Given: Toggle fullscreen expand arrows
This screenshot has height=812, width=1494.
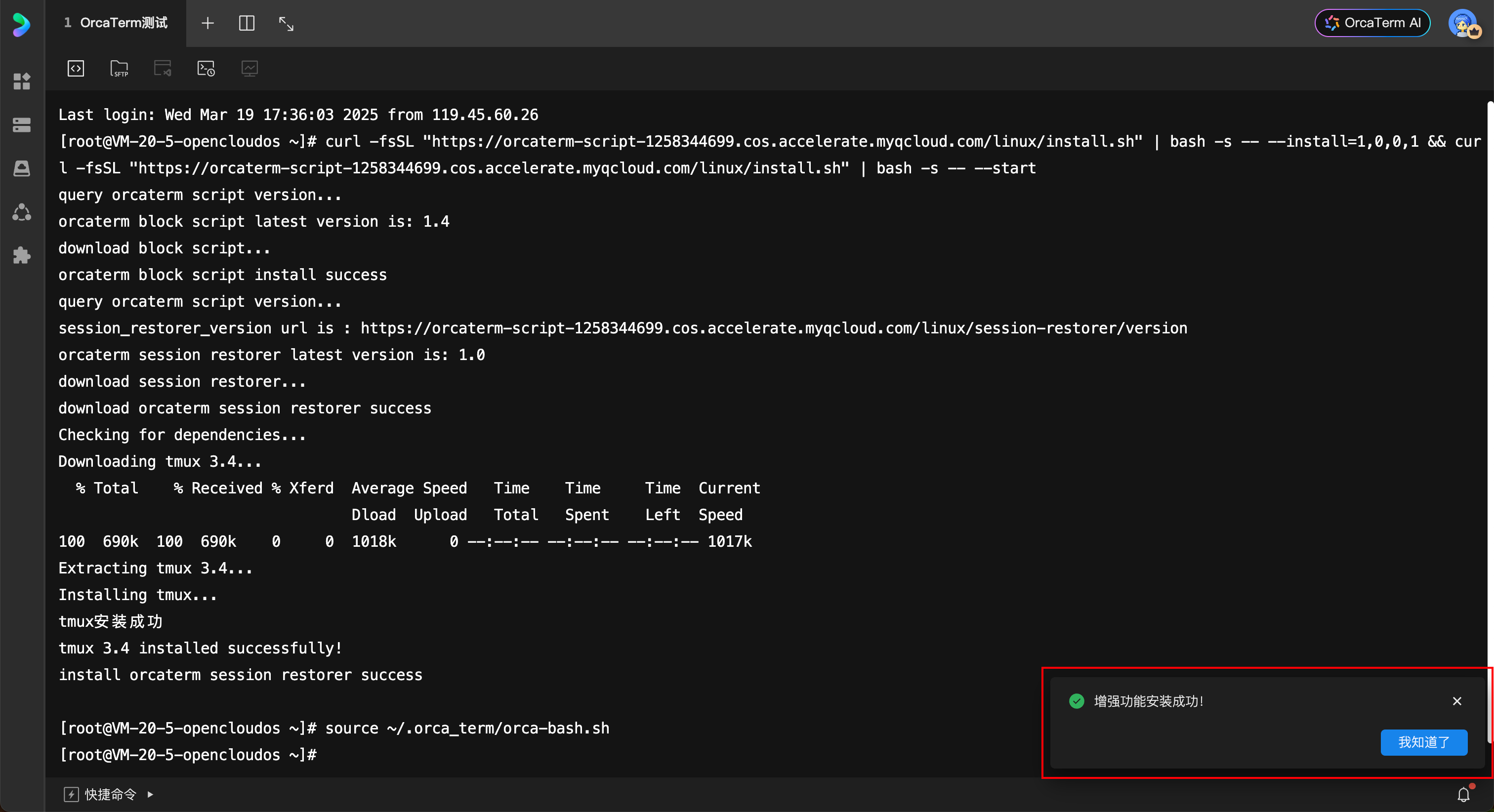Looking at the screenshot, I should click(x=286, y=23).
